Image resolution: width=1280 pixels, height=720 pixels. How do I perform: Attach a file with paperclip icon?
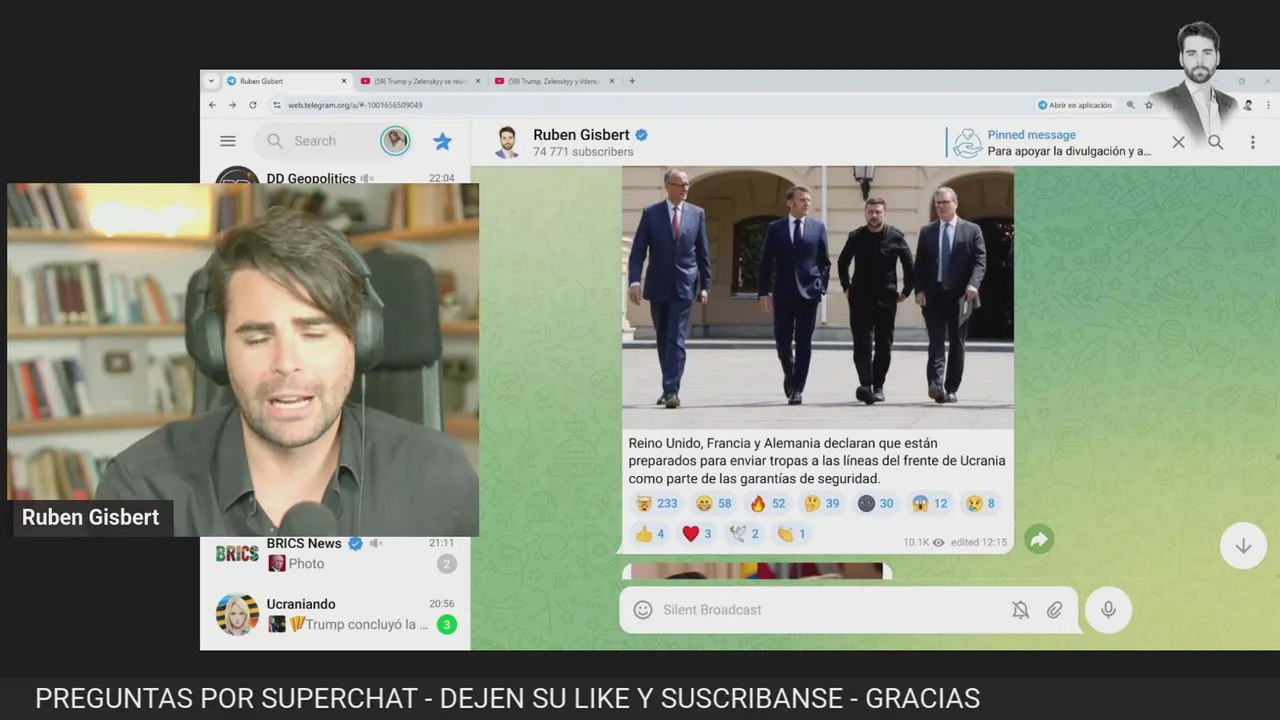tap(1054, 610)
